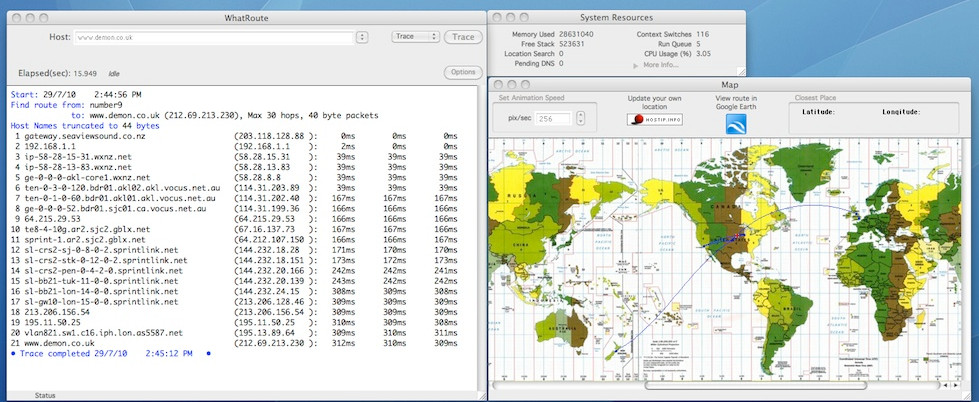Click the 'Trace completed 29/7/10' line
This screenshot has height=402, width=979.
(111, 353)
